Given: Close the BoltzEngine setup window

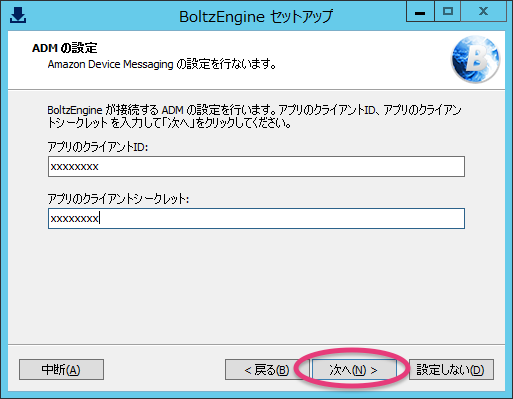Looking at the screenshot, I should (x=483, y=12).
